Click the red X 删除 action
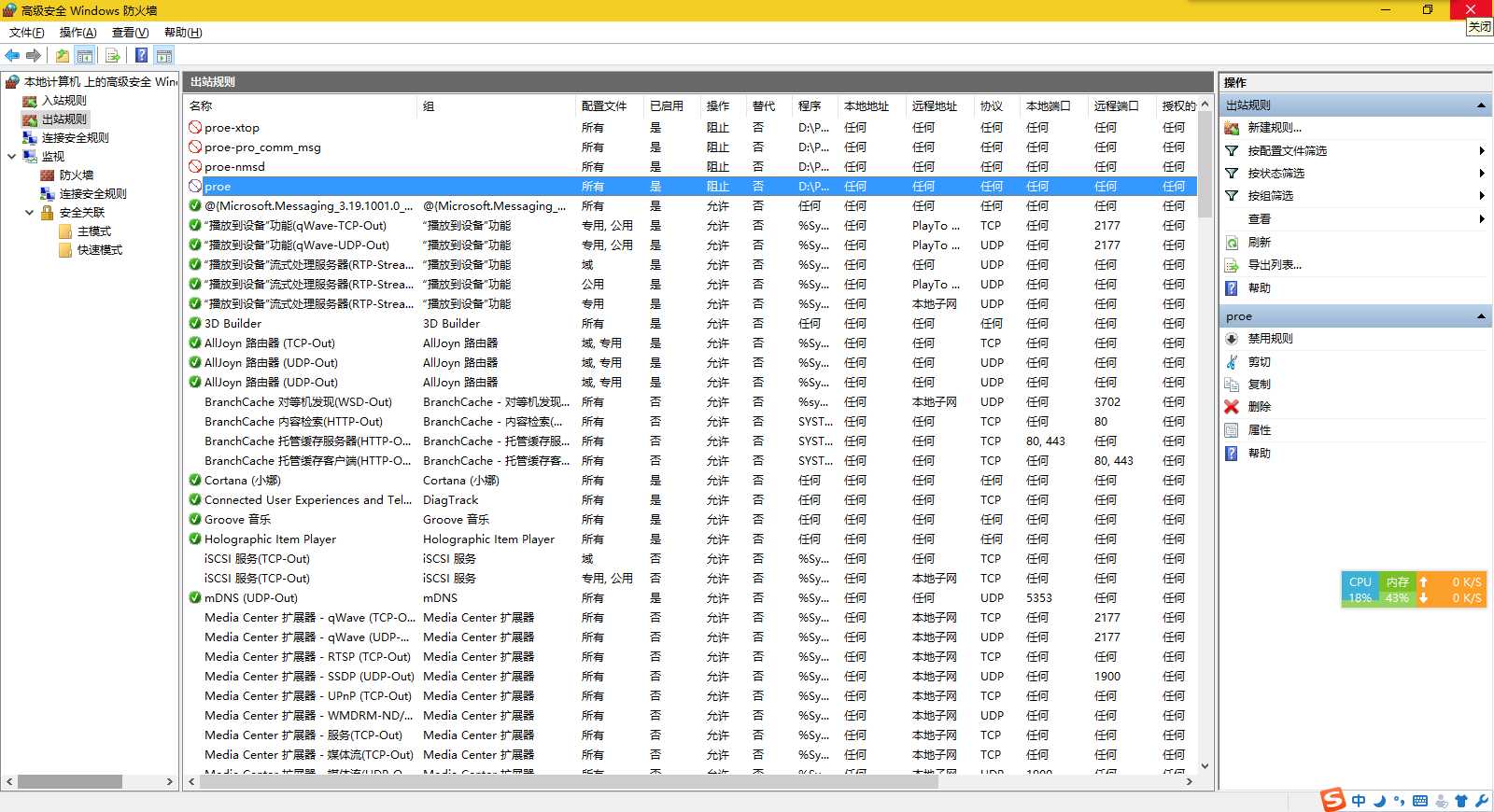The height and width of the screenshot is (812, 1494). coord(1259,407)
